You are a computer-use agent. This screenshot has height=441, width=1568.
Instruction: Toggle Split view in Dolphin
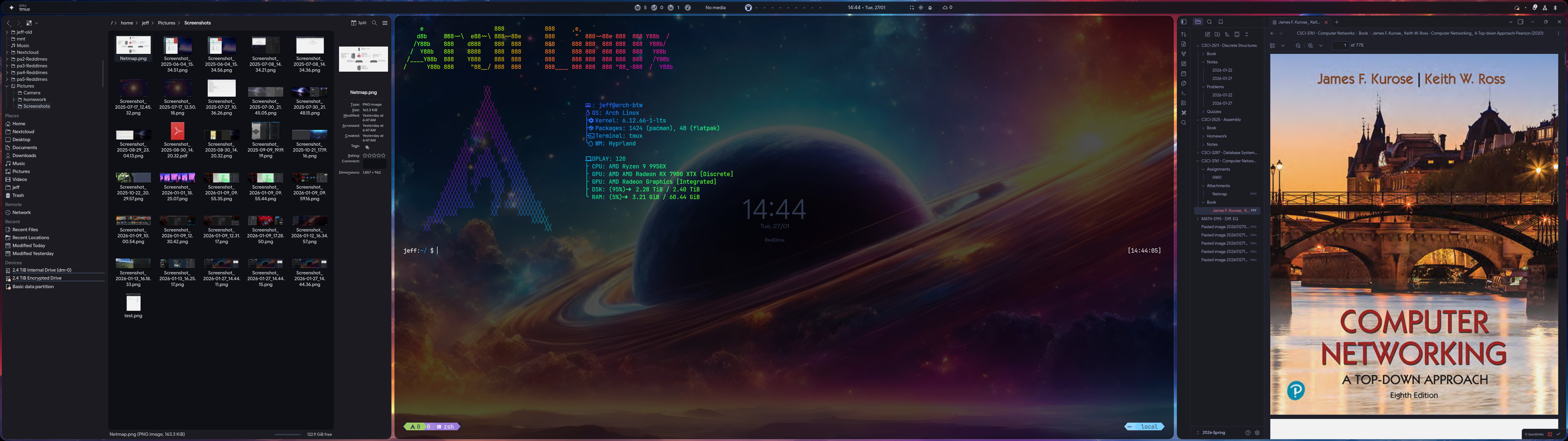pos(359,23)
